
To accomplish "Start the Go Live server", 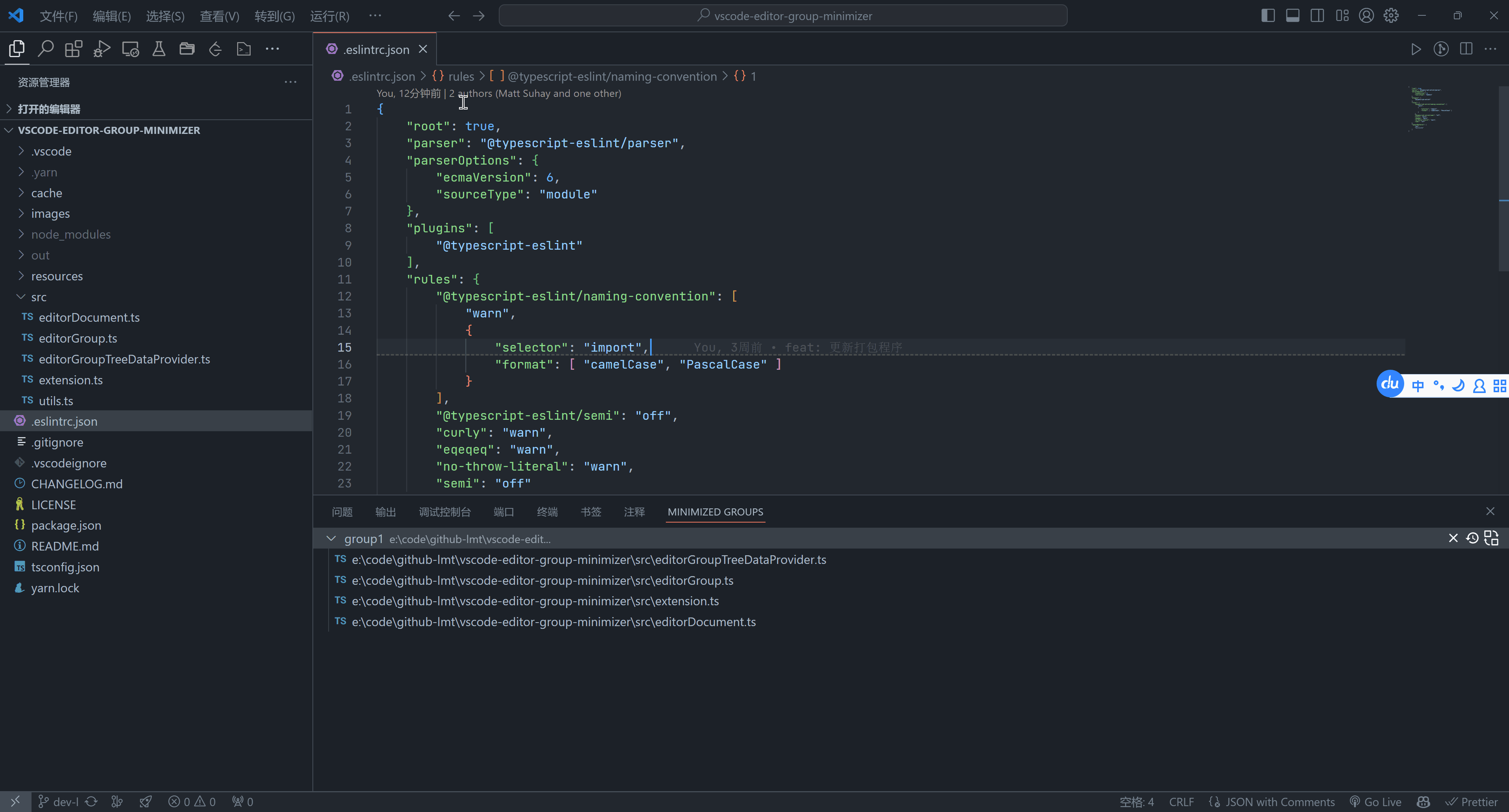I will (1375, 801).
